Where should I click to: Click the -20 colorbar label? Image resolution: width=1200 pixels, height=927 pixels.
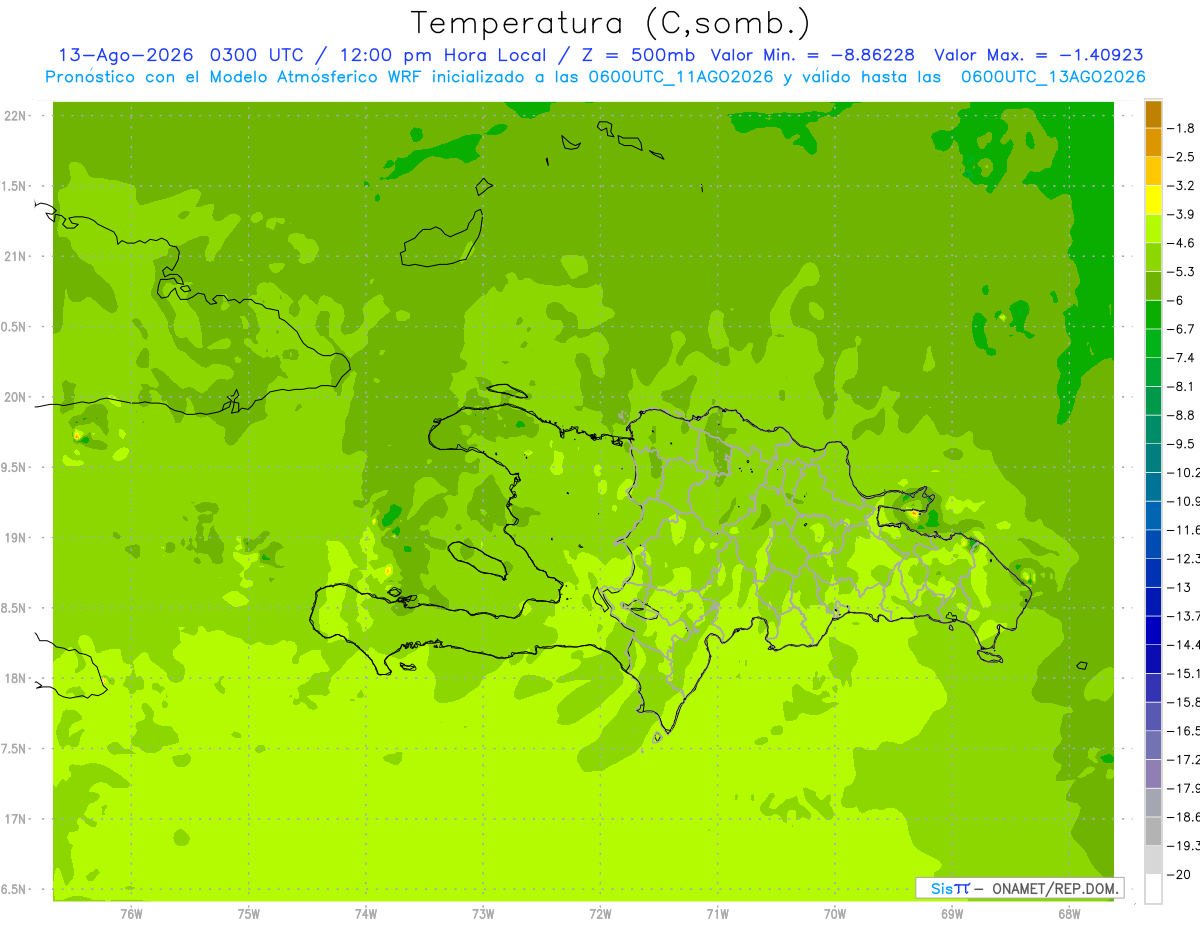[1180, 874]
